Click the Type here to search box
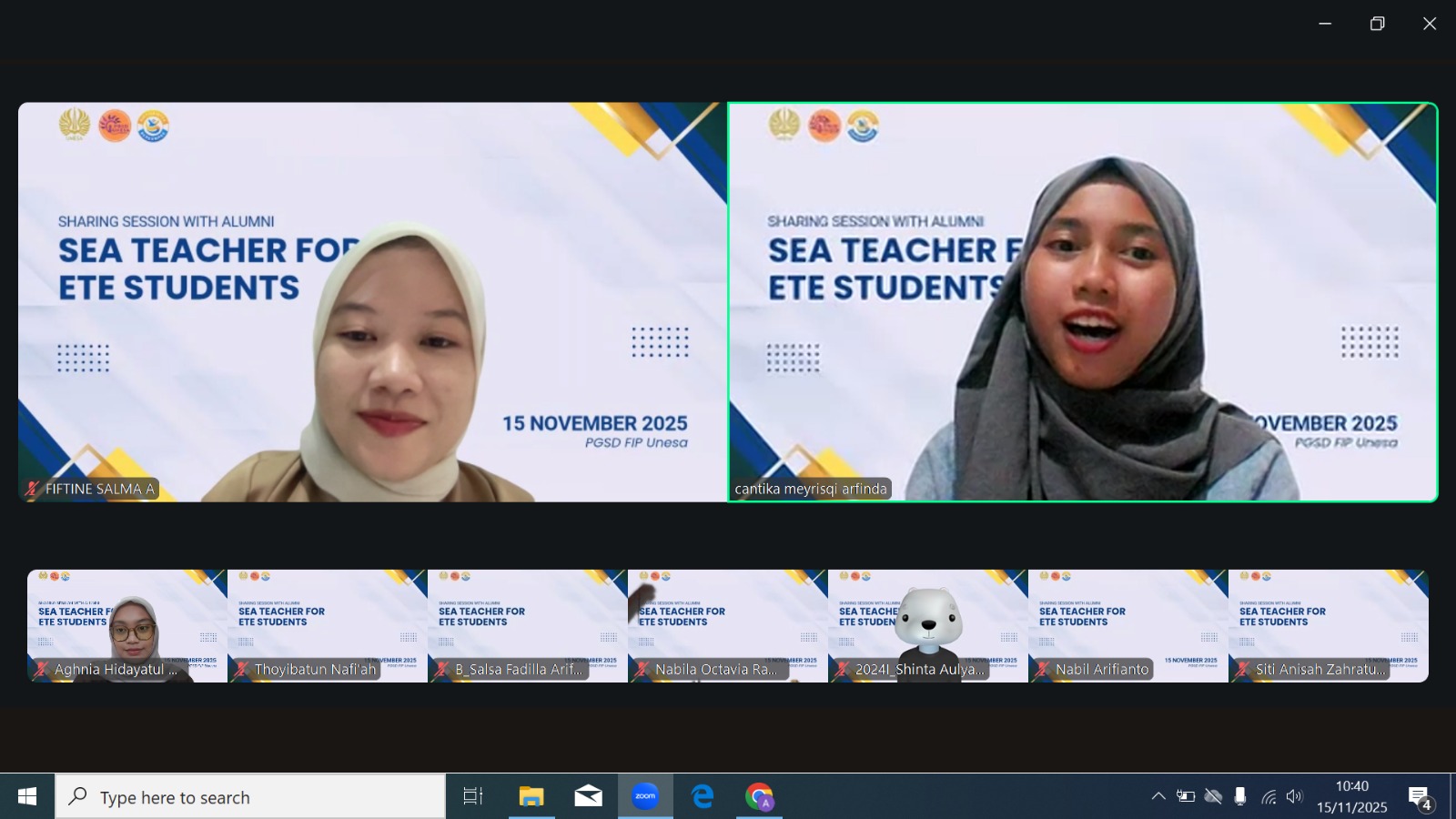Viewport: 1456px width, 819px height. click(250, 797)
